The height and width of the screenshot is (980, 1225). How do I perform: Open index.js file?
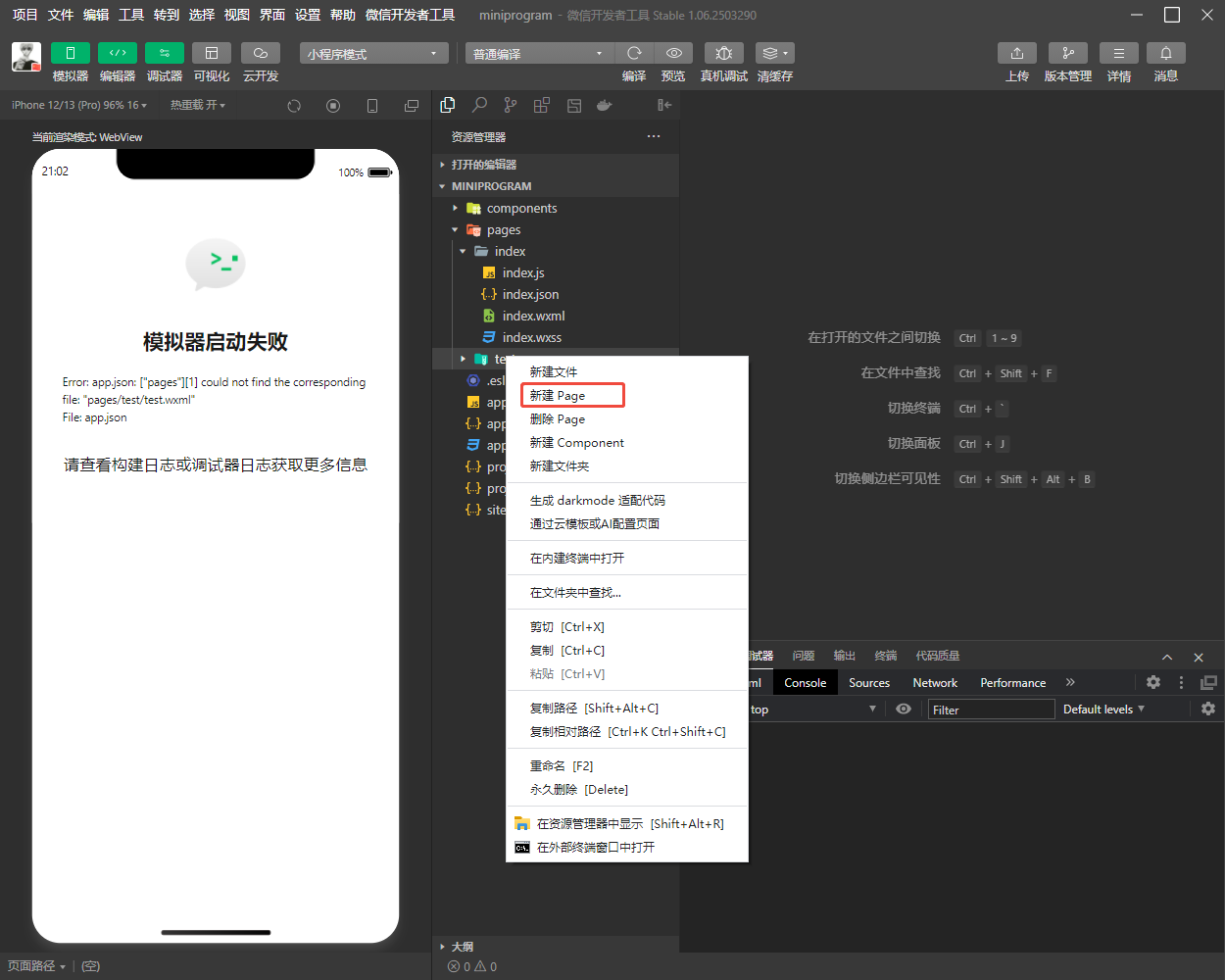click(556, 272)
